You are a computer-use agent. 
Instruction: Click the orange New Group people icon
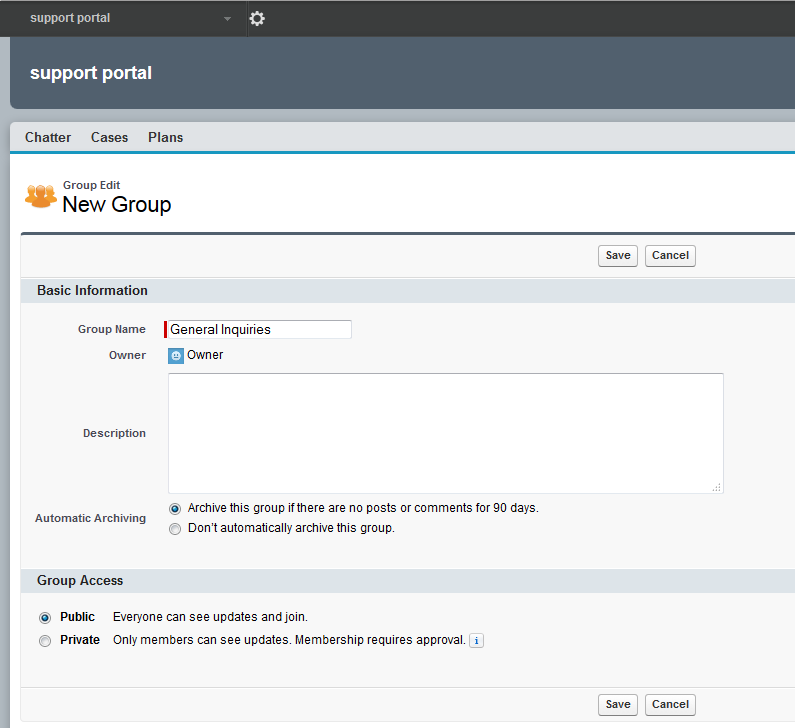coord(41,196)
